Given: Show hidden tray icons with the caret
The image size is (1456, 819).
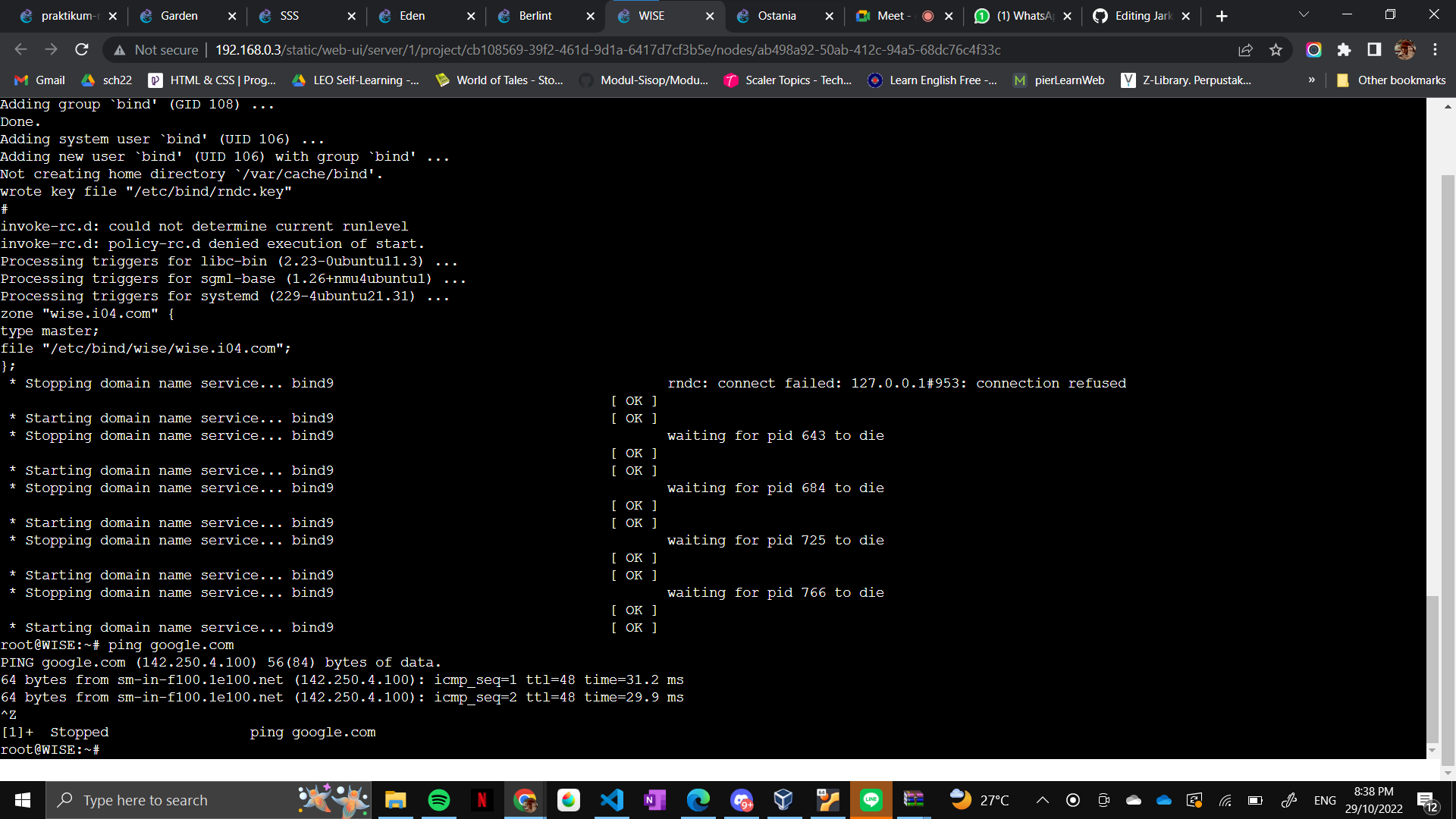Looking at the screenshot, I should [x=1043, y=799].
